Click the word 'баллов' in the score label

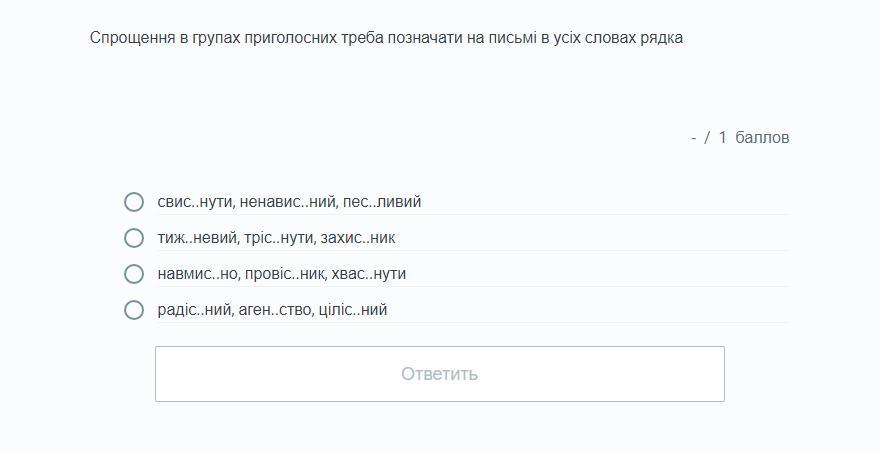(762, 138)
